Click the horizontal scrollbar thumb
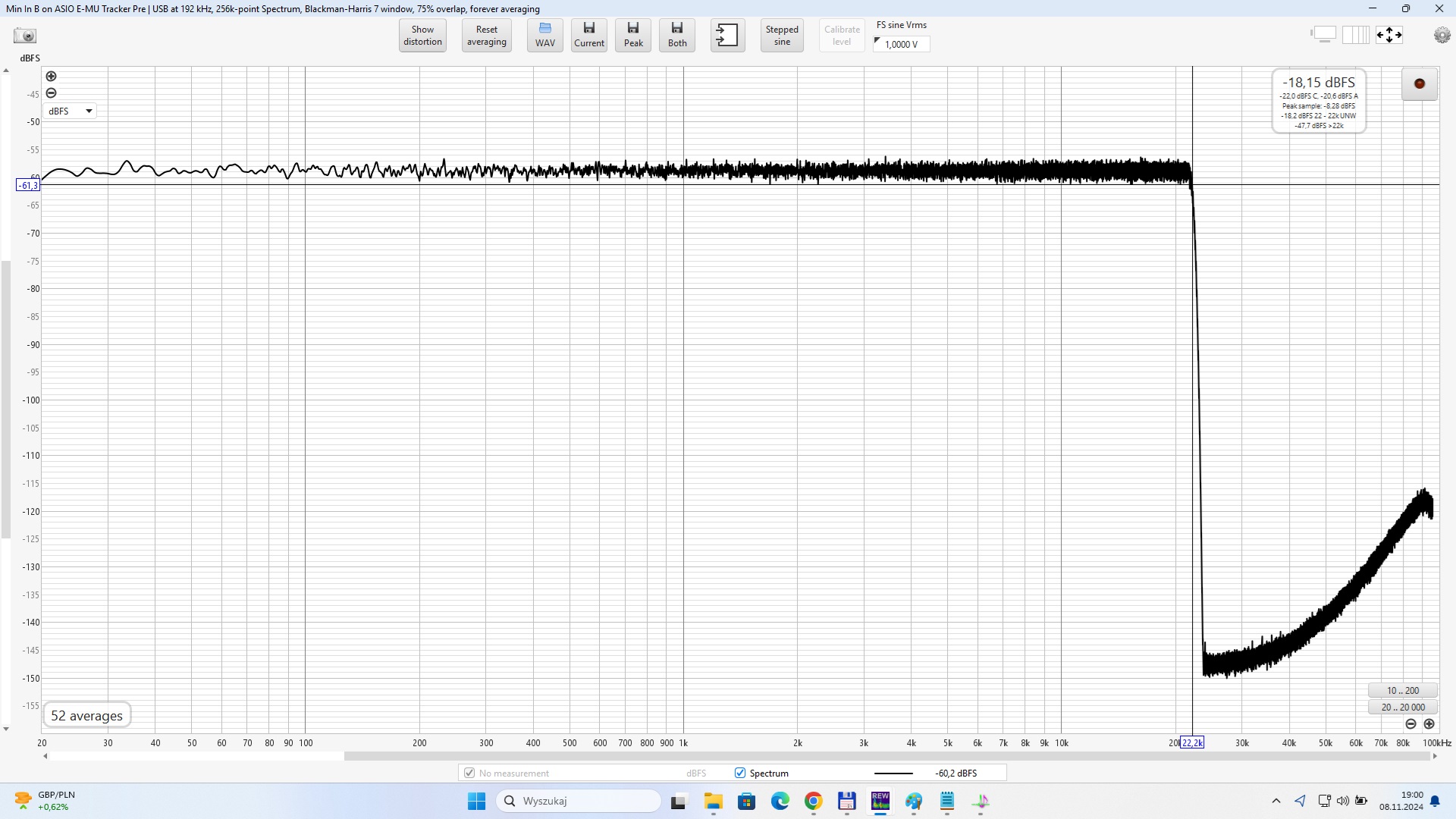Screen dimensions: 1456x819 click(886, 756)
